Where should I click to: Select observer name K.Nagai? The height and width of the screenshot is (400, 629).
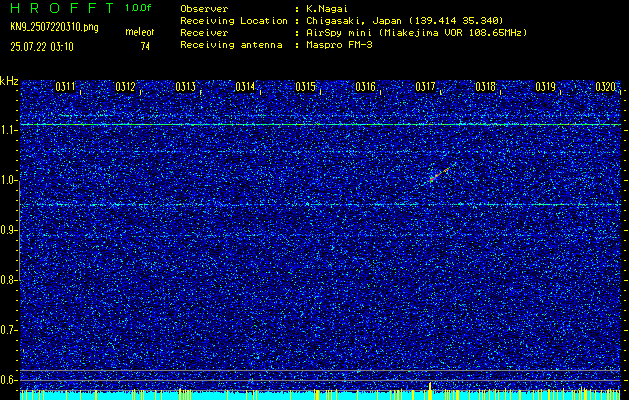[x=325, y=9]
